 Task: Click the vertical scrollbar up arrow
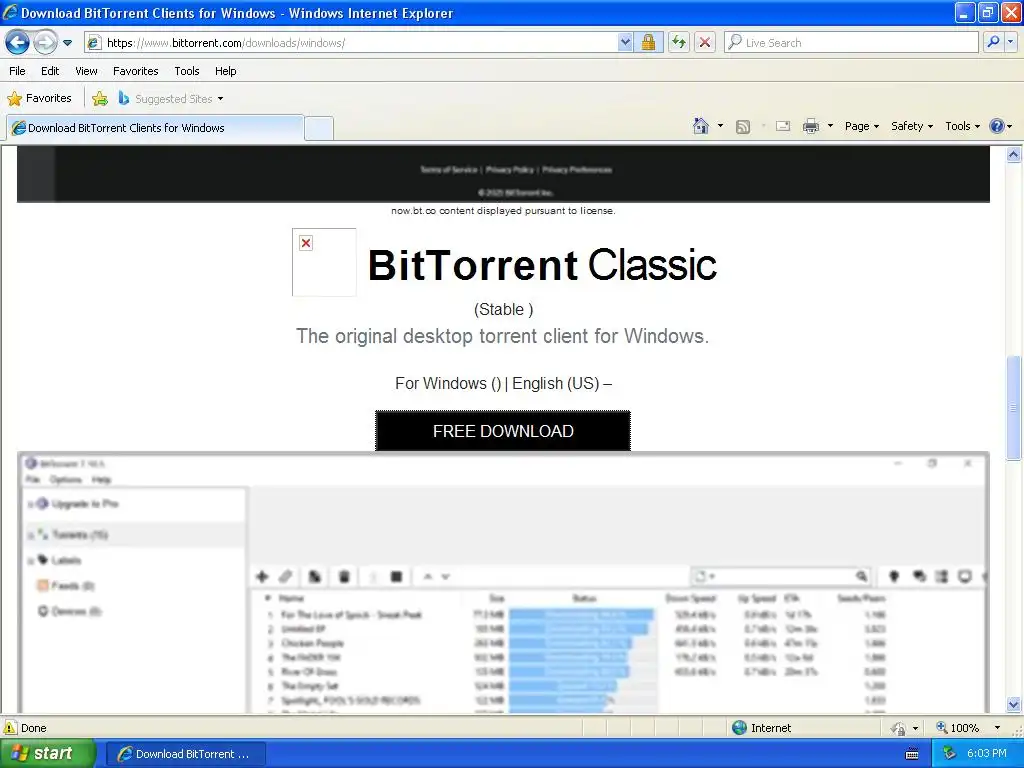(1014, 155)
